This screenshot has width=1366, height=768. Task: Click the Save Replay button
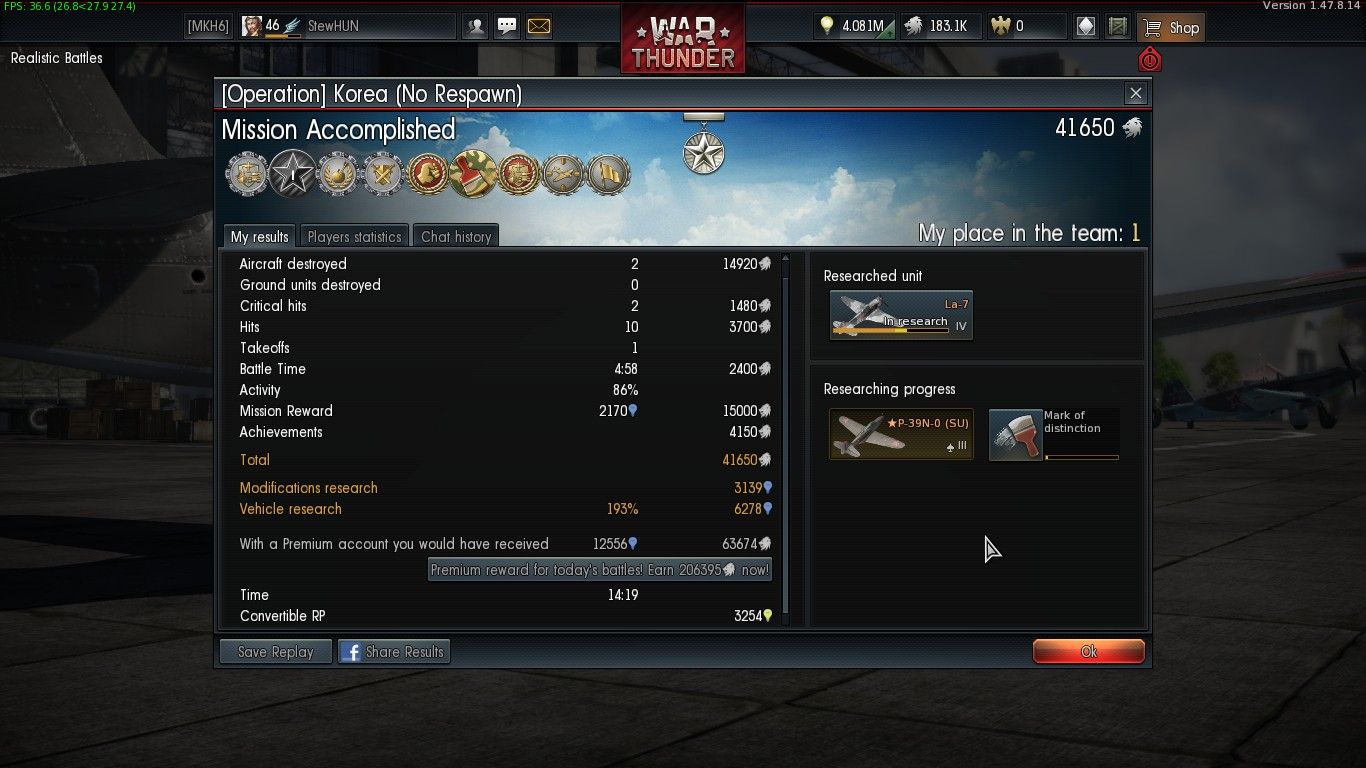click(x=276, y=652)
